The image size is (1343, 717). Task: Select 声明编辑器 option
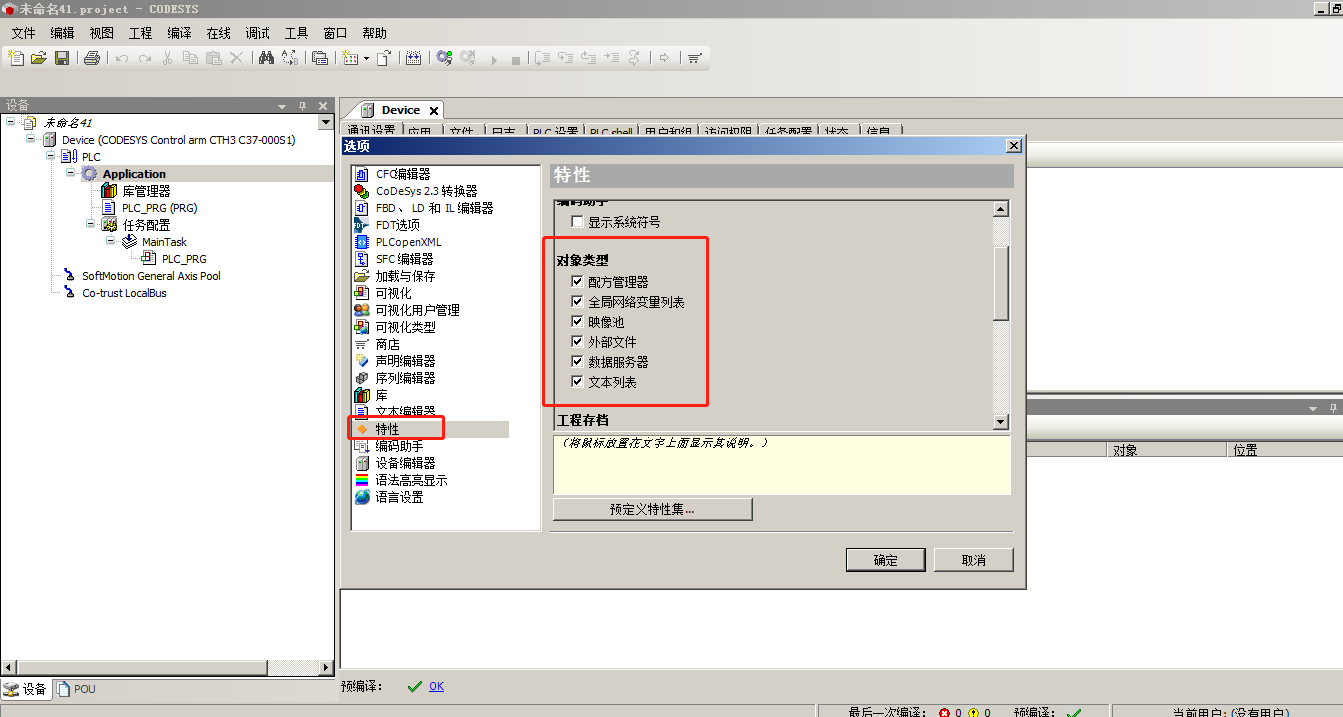pos(405,361)
